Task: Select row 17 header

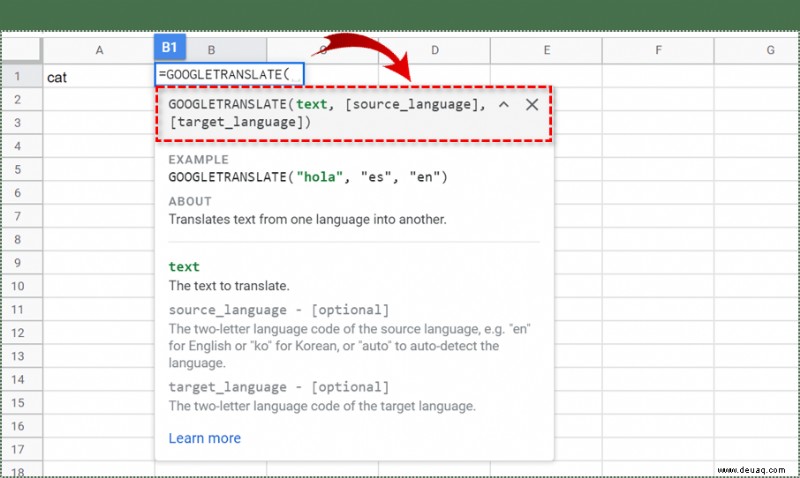Action: coord(21,449)
